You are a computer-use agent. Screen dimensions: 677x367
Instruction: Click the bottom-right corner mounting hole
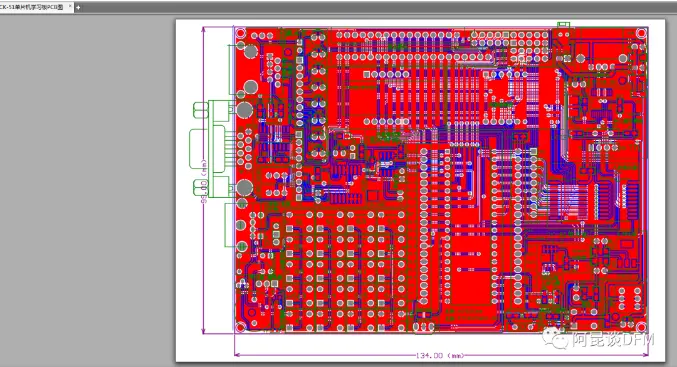point(641,327)
